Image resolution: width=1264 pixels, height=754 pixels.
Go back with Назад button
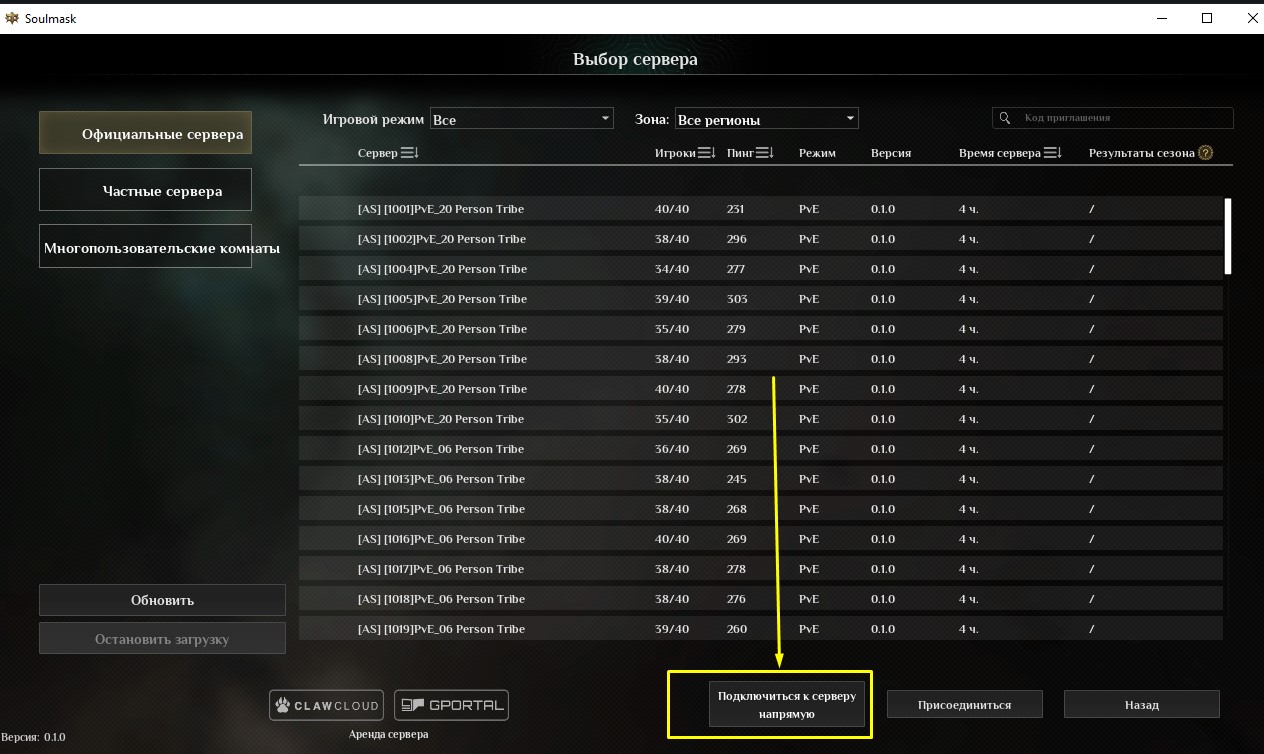[1141, 705]
